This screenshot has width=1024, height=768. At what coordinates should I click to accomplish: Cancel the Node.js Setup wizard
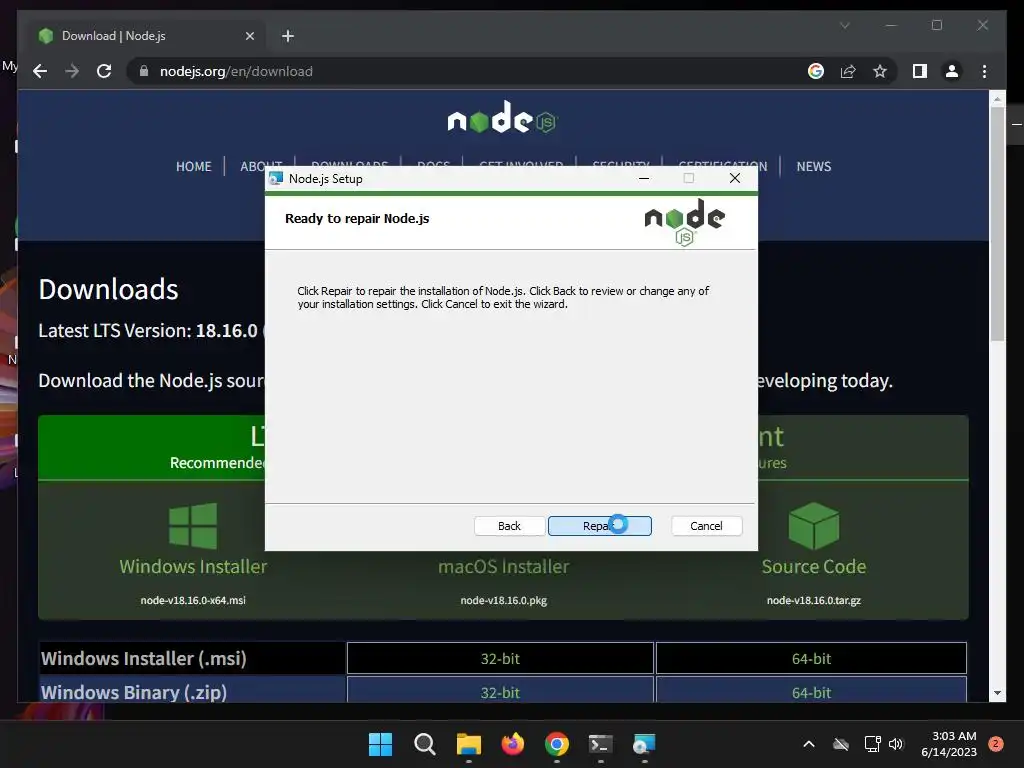706,526
